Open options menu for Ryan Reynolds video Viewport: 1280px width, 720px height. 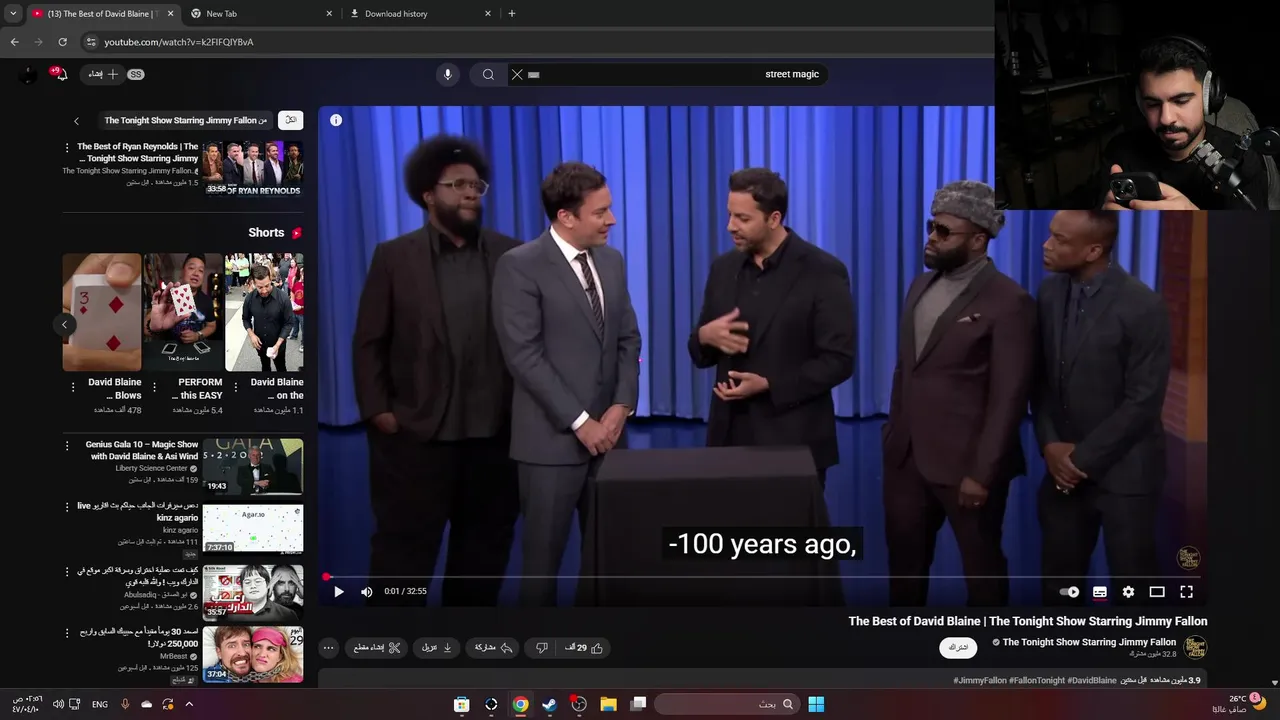pos(67,147)
